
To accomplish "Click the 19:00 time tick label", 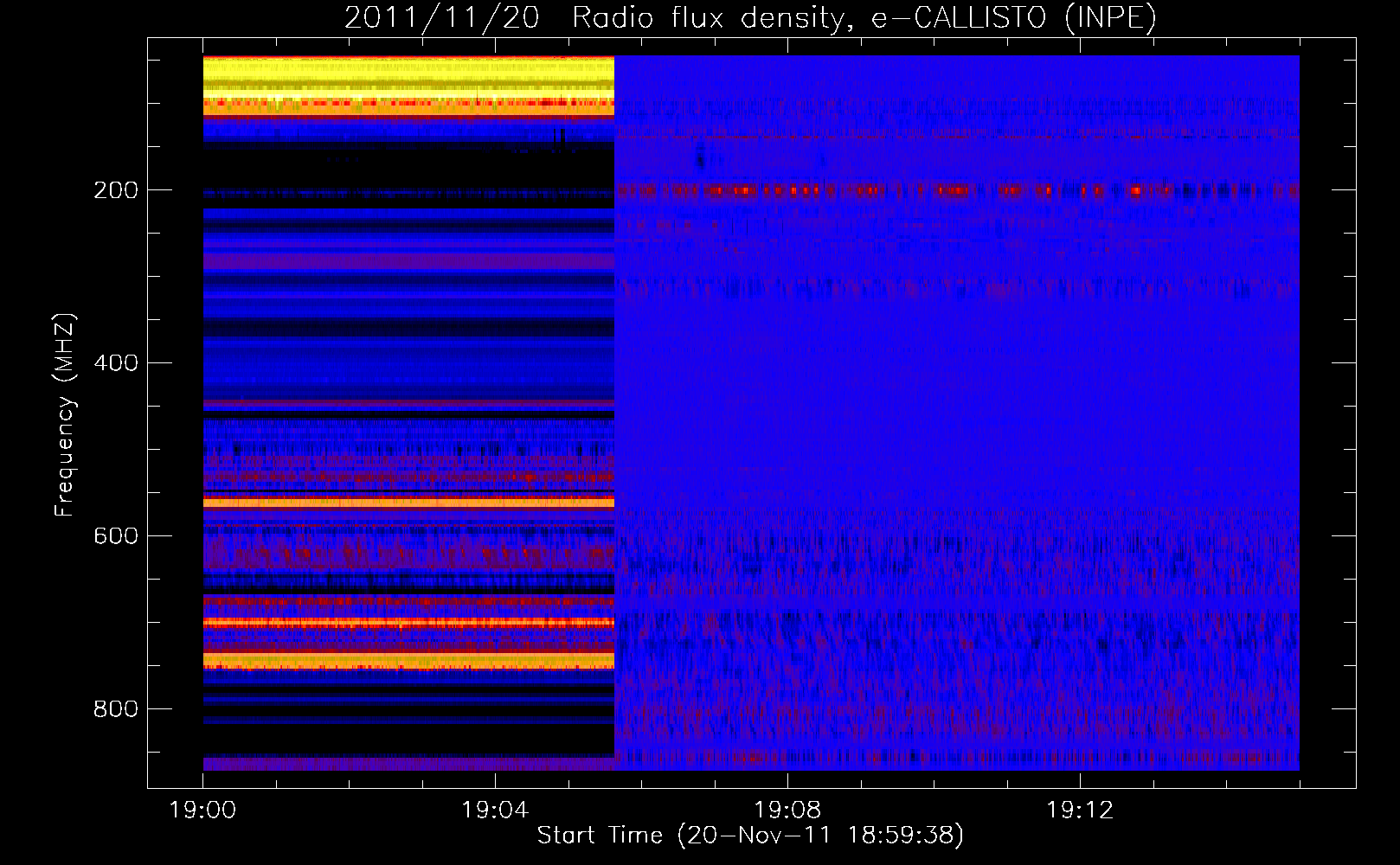I will 203,811.
